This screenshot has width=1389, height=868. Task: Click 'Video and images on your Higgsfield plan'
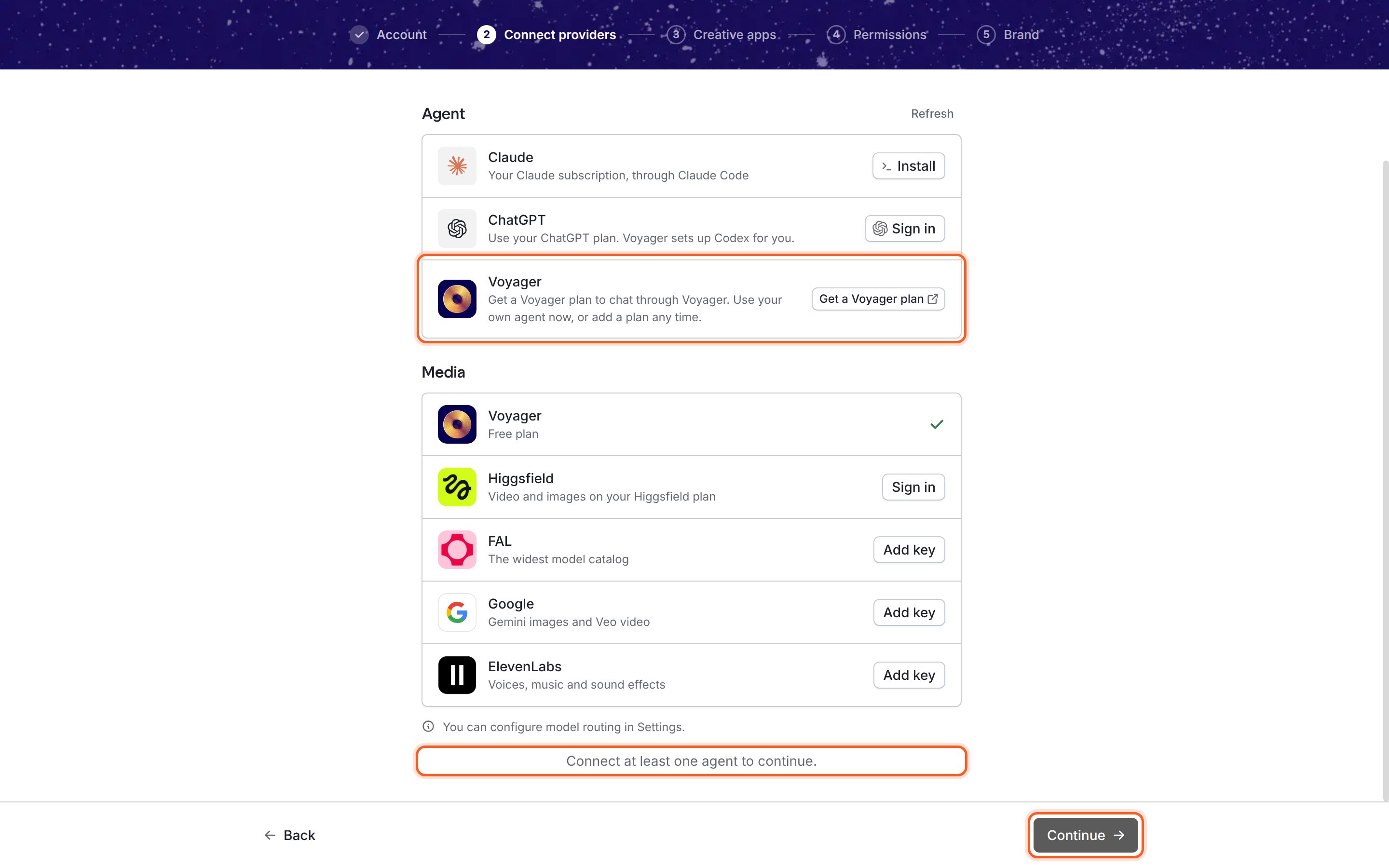[601, 496]
